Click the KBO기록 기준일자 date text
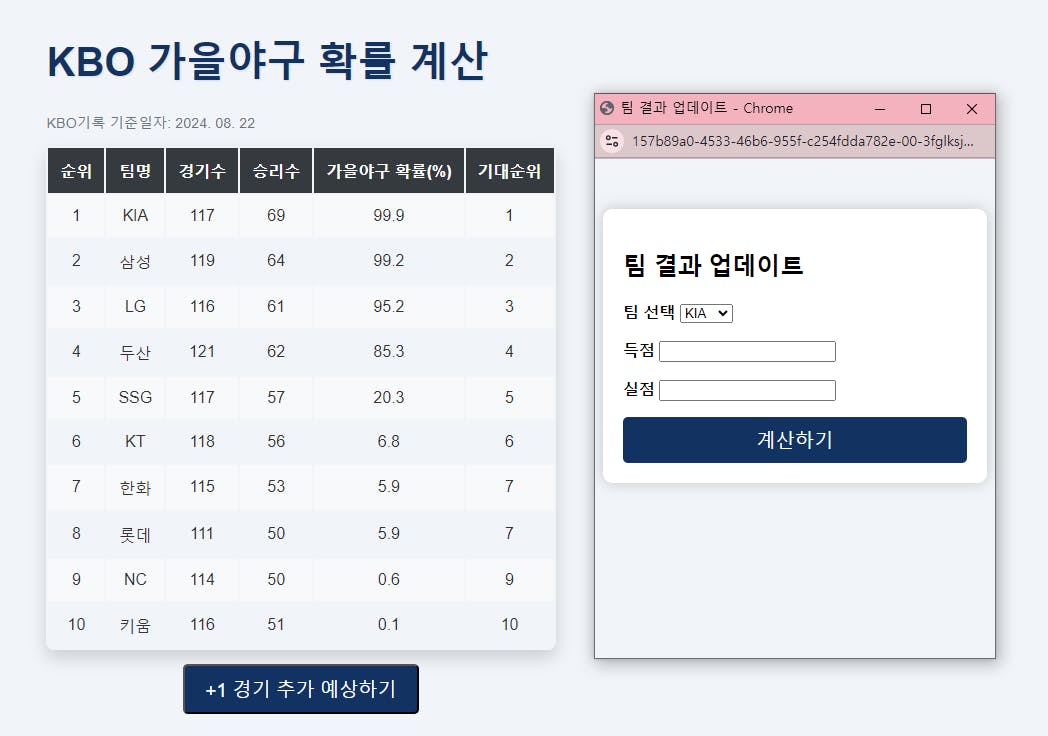 tap(151, 123)
